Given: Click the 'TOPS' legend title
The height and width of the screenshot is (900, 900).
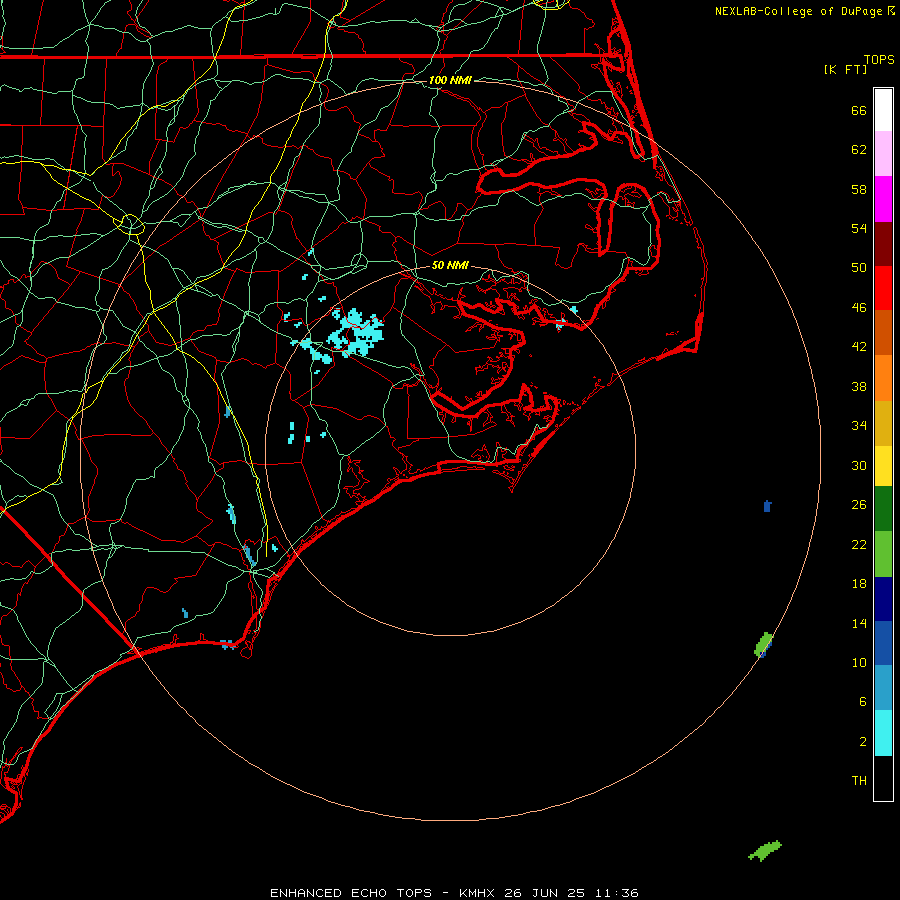Looking at the screenshot, I should [879, 60].
